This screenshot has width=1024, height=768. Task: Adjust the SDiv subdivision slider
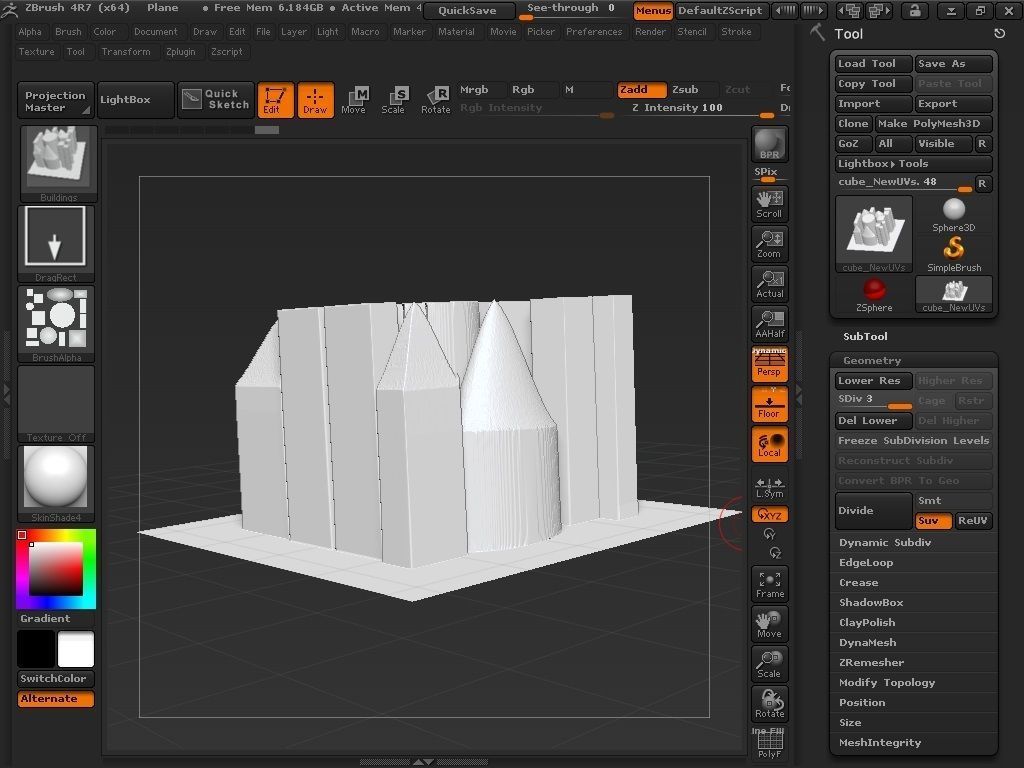pos(873,401)
